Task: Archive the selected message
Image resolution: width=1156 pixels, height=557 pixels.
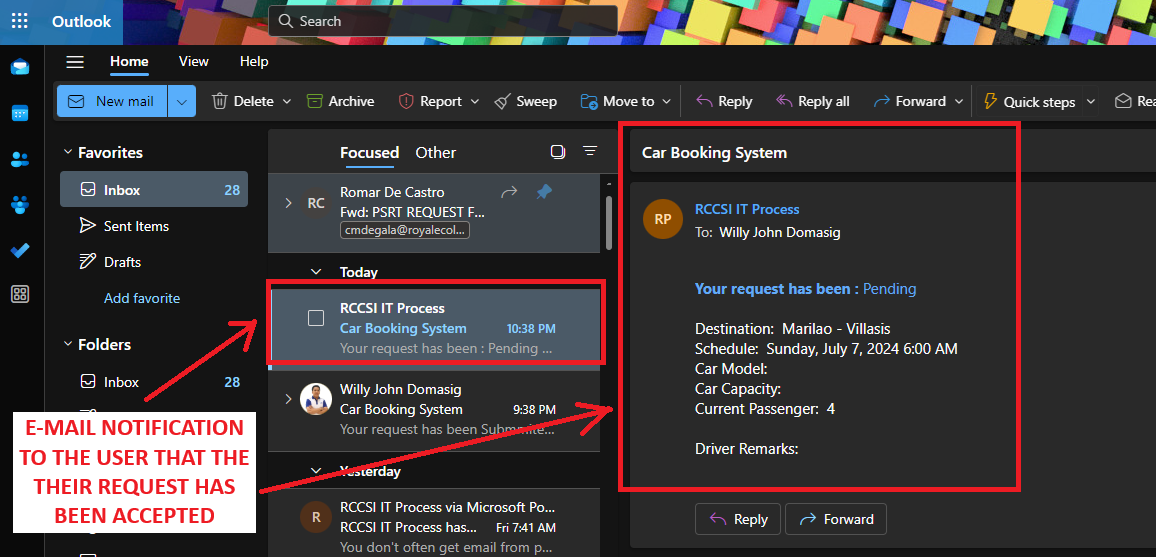Action: (341, 102)
